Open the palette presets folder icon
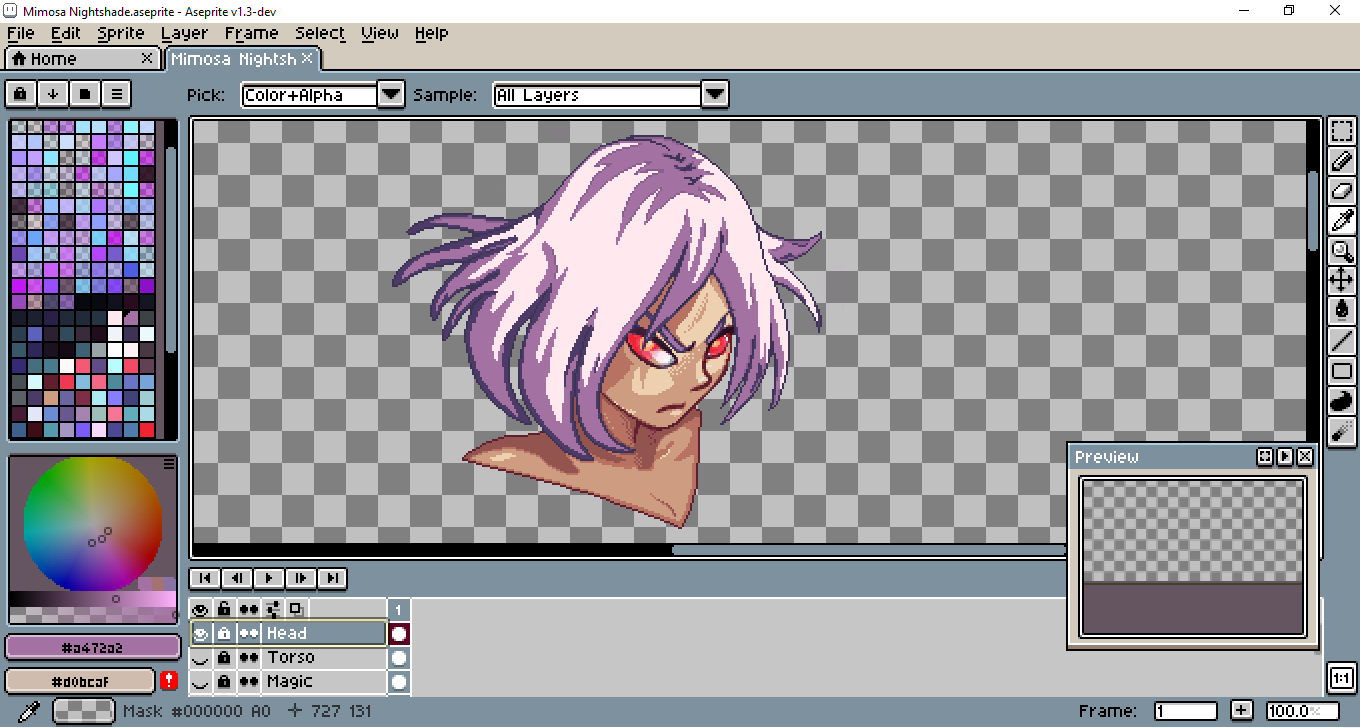 click(85, 94)
